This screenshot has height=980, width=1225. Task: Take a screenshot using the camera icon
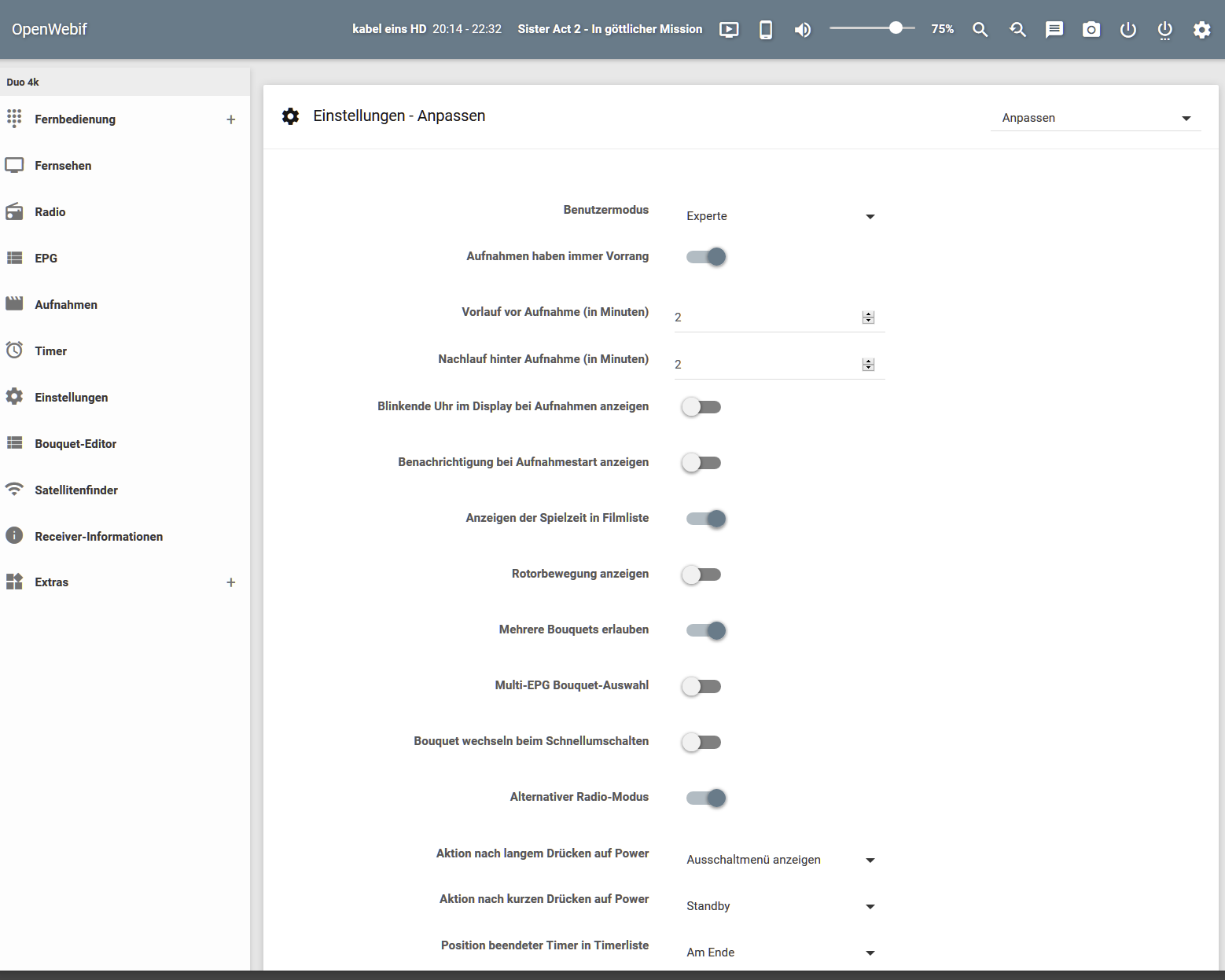point(1091,29)
